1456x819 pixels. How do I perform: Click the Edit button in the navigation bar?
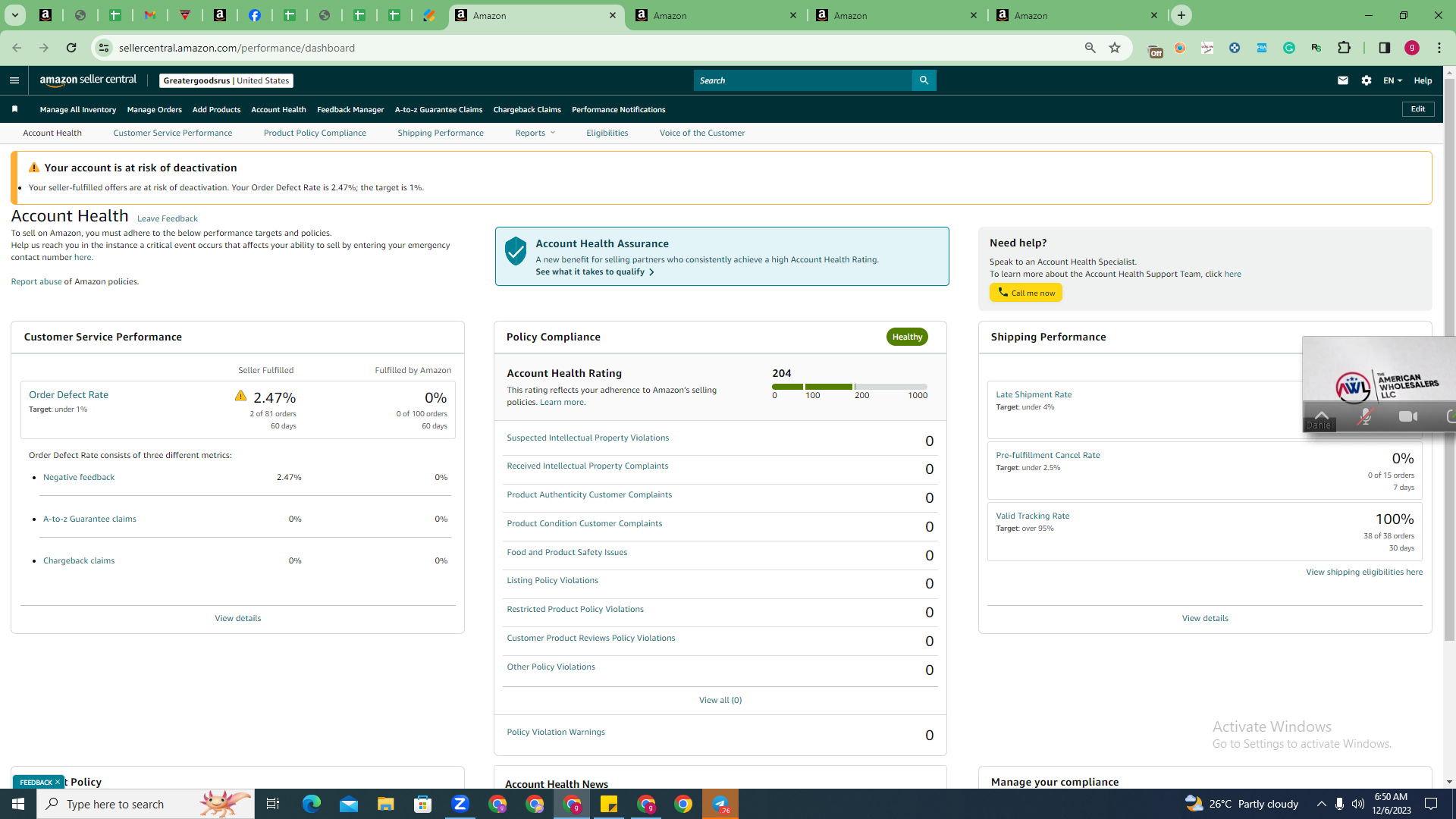[x=1418, y=109]
